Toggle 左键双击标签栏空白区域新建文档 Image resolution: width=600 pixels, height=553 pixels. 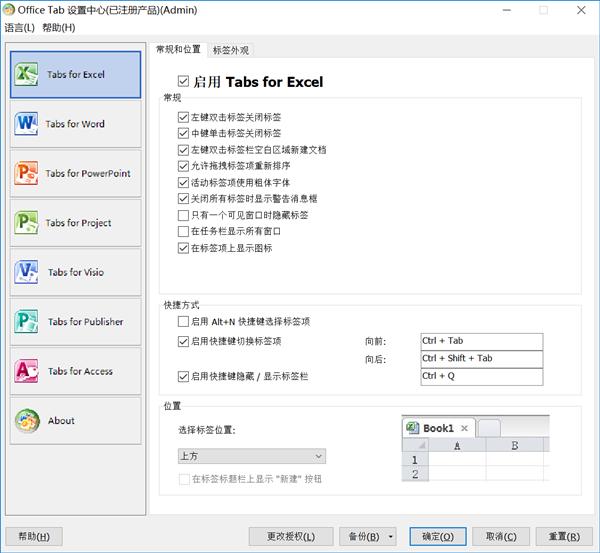pos(183,150)
